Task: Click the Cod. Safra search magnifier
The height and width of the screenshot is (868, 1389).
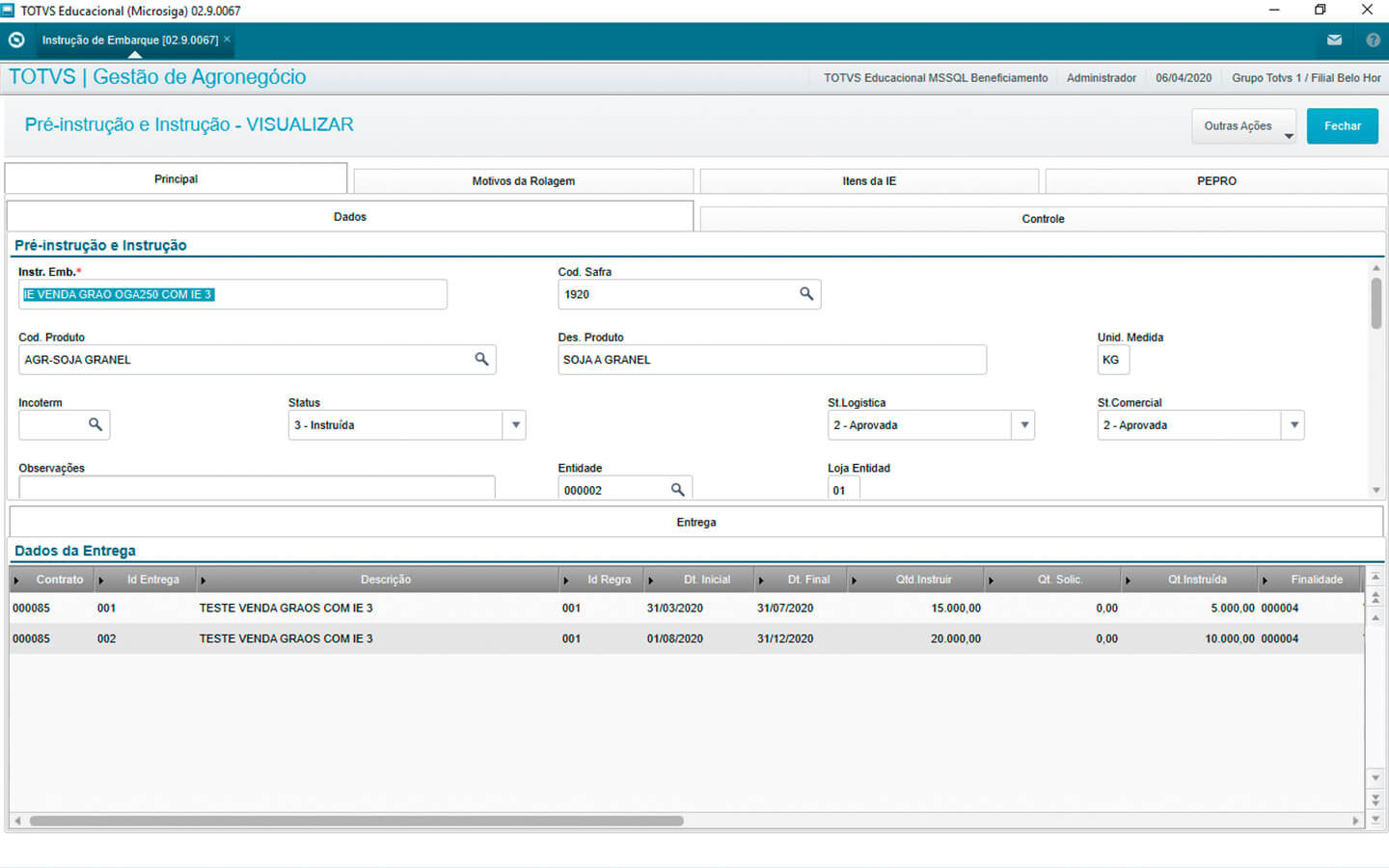Action: point(806,294)
